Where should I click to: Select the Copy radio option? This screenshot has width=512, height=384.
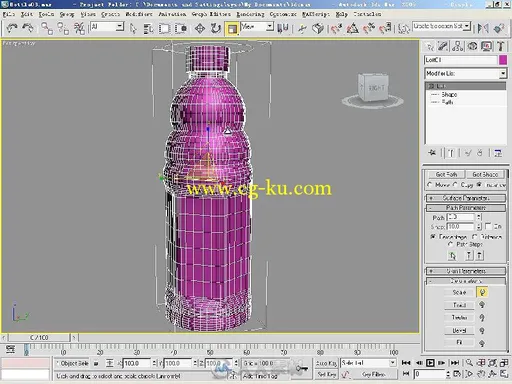[x=455, y=185]
